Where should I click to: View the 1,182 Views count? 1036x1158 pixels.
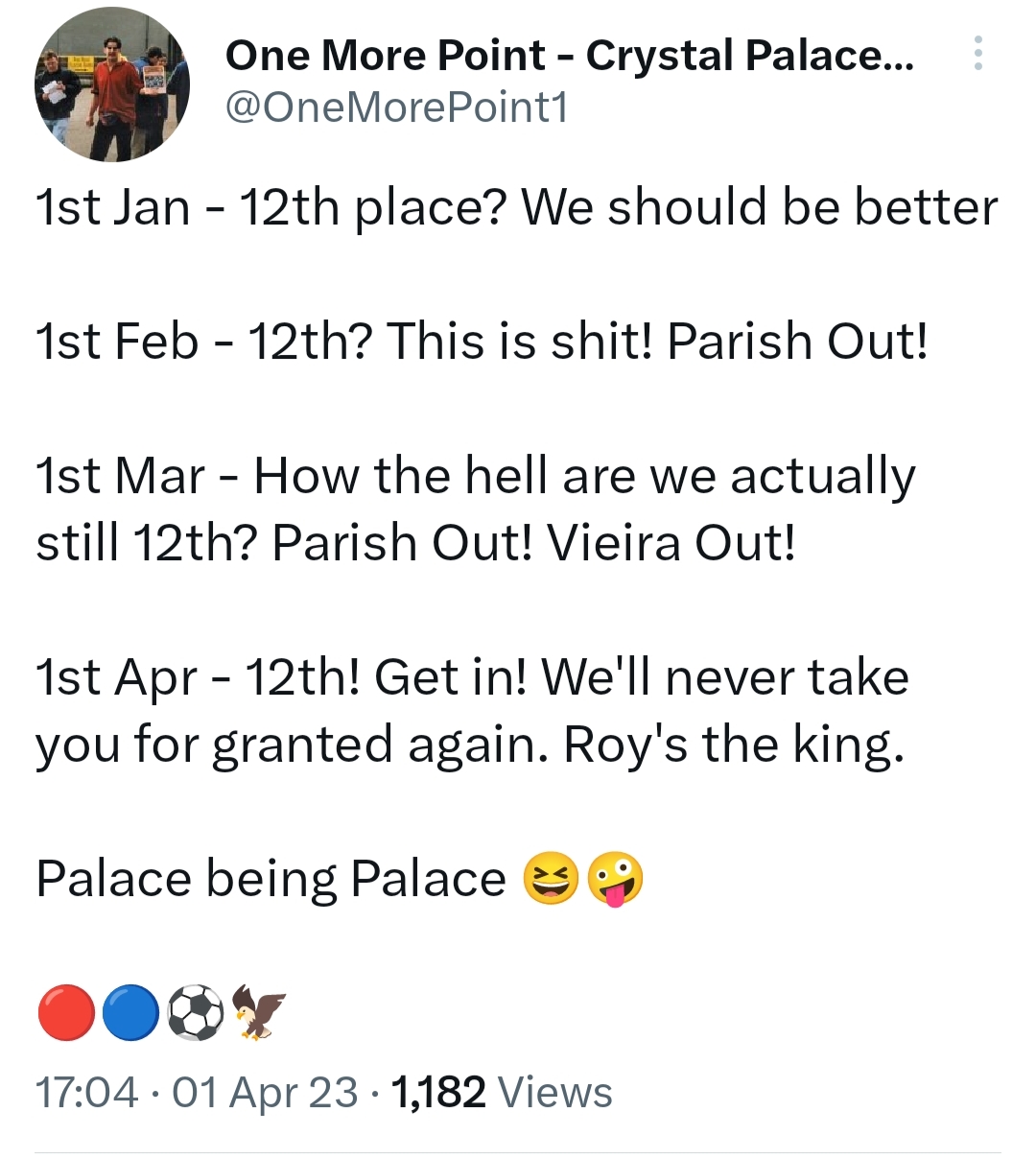(502, 1092)
